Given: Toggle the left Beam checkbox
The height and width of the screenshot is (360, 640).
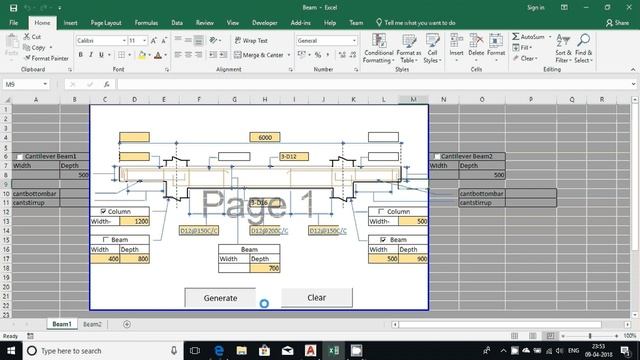Looking at the screenshot, I should (x=106, y=240).
